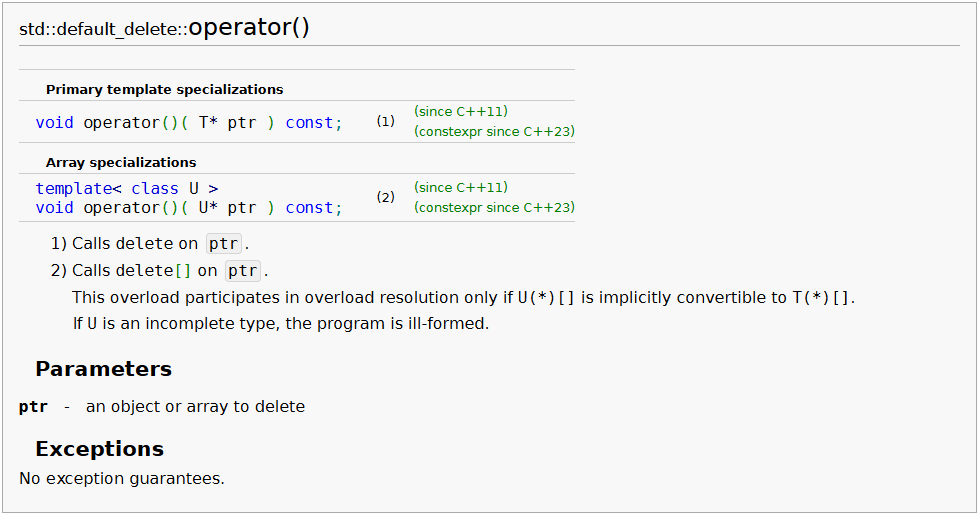
Task: Select the (2) overload number marker
Action: 385,198
